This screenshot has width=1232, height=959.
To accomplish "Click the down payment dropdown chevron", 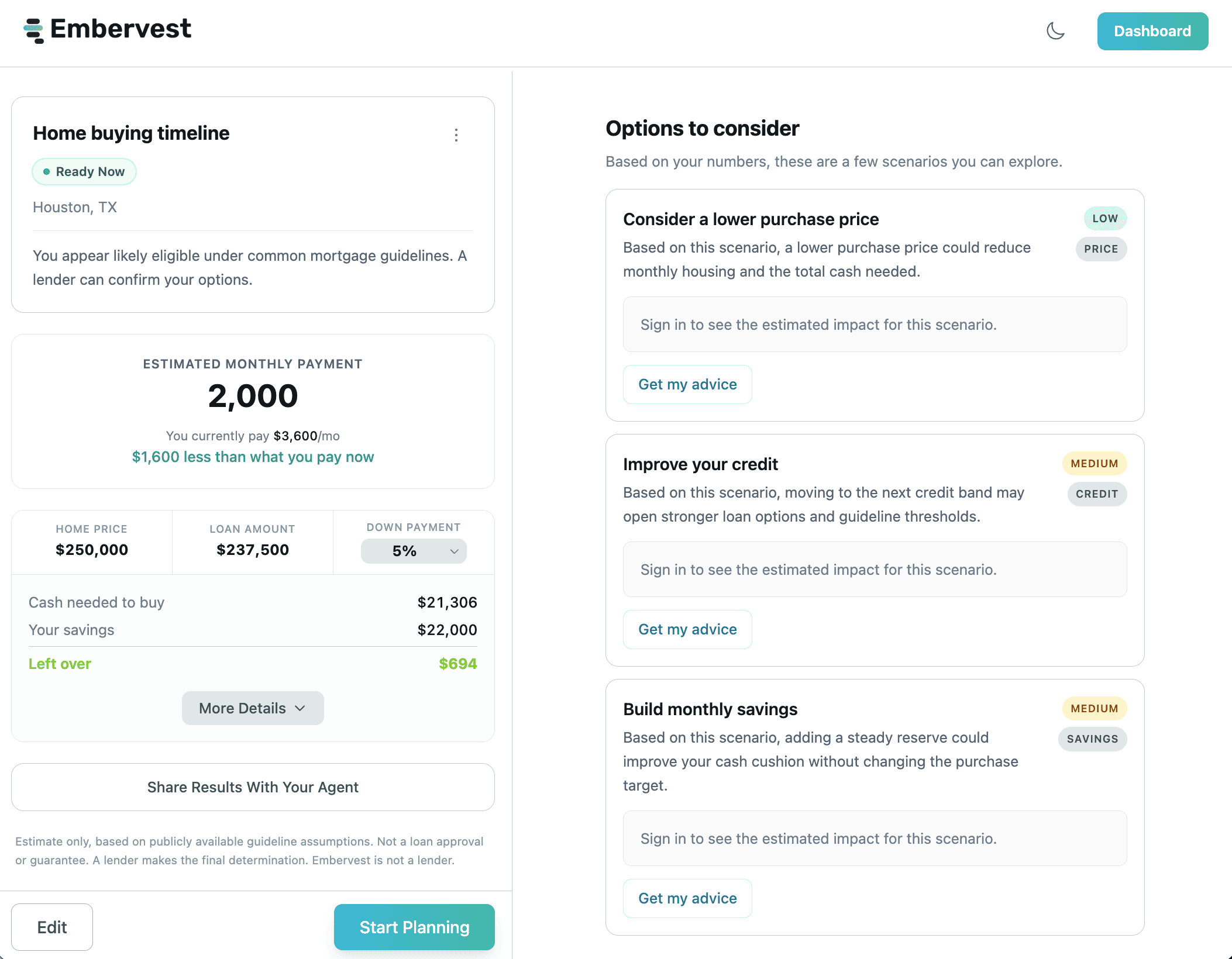I will pyautogui.click(x=454, y=551).
